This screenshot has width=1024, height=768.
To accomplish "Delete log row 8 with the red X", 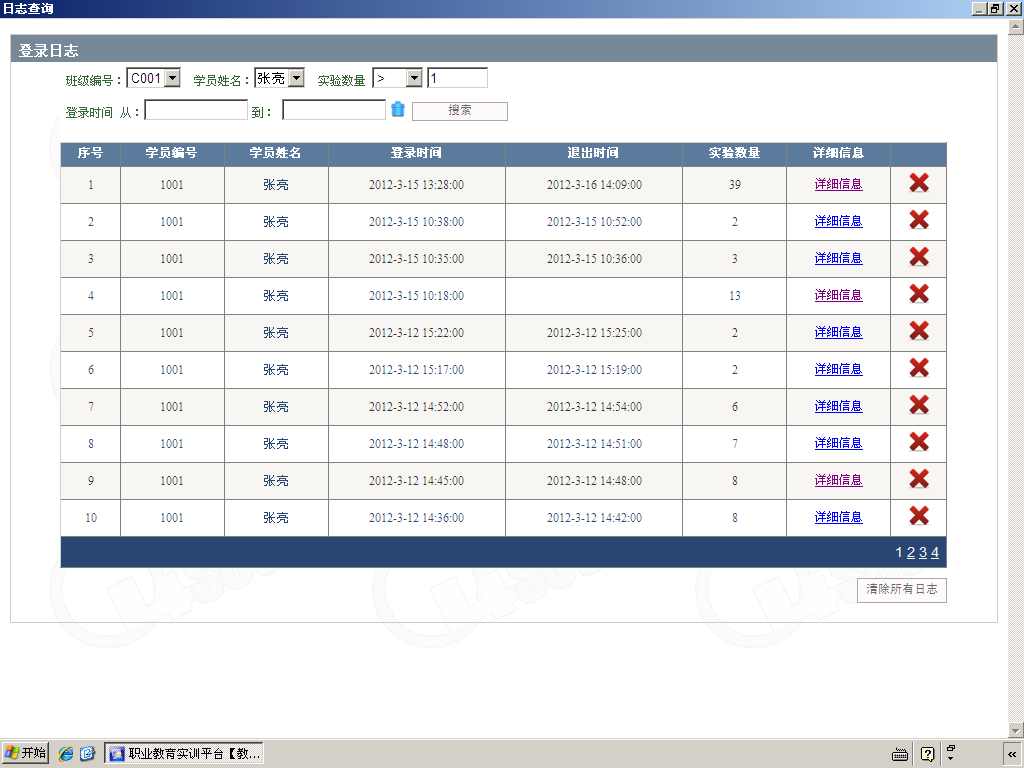I will coord(918,443).
